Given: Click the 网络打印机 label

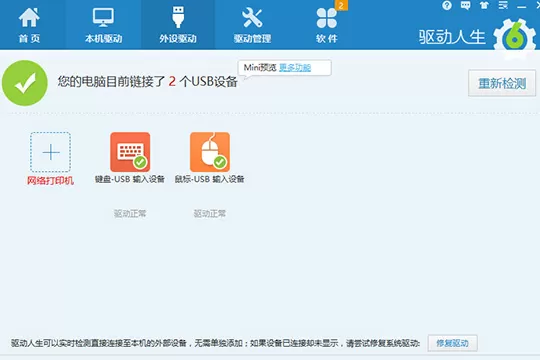Looking at the screenshot, I should point(50,181).
